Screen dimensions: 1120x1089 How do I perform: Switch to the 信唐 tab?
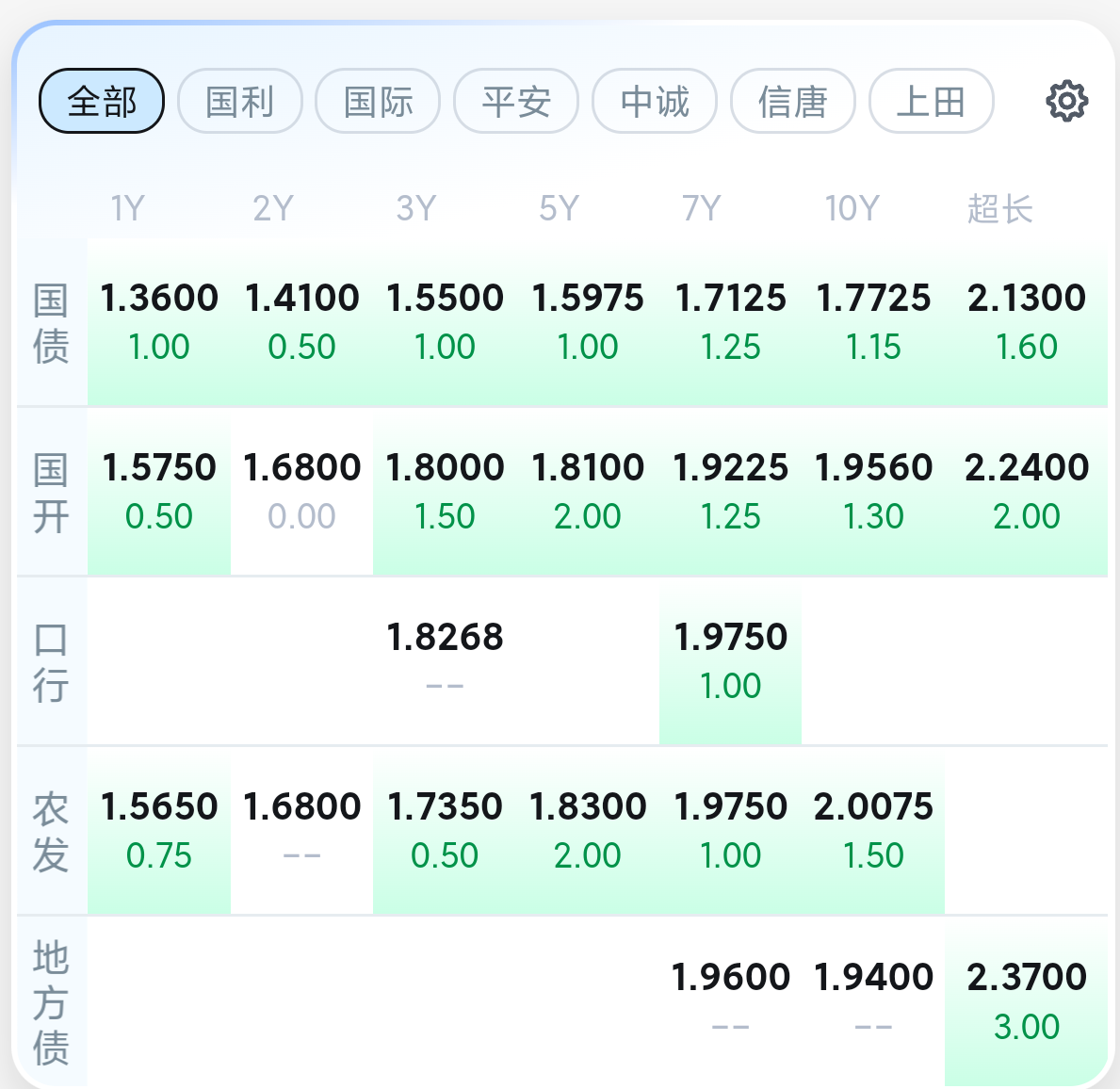coord(792,101)
